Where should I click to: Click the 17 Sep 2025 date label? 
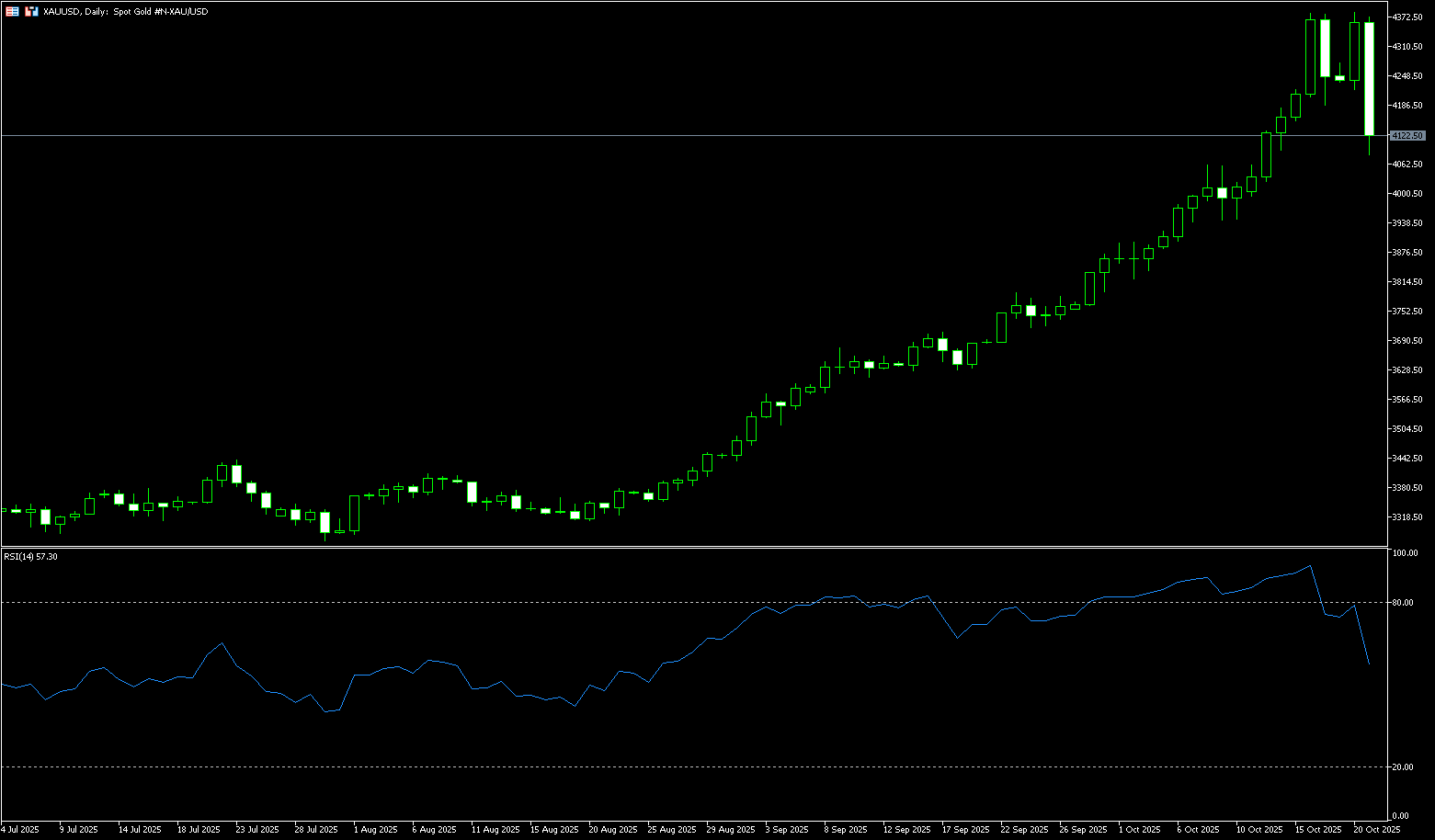[965, 830]
